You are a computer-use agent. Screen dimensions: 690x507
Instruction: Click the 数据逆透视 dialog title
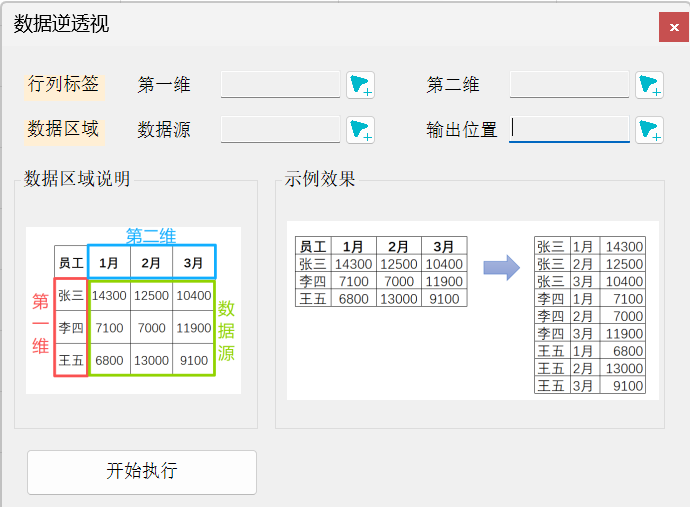point(61,24)
